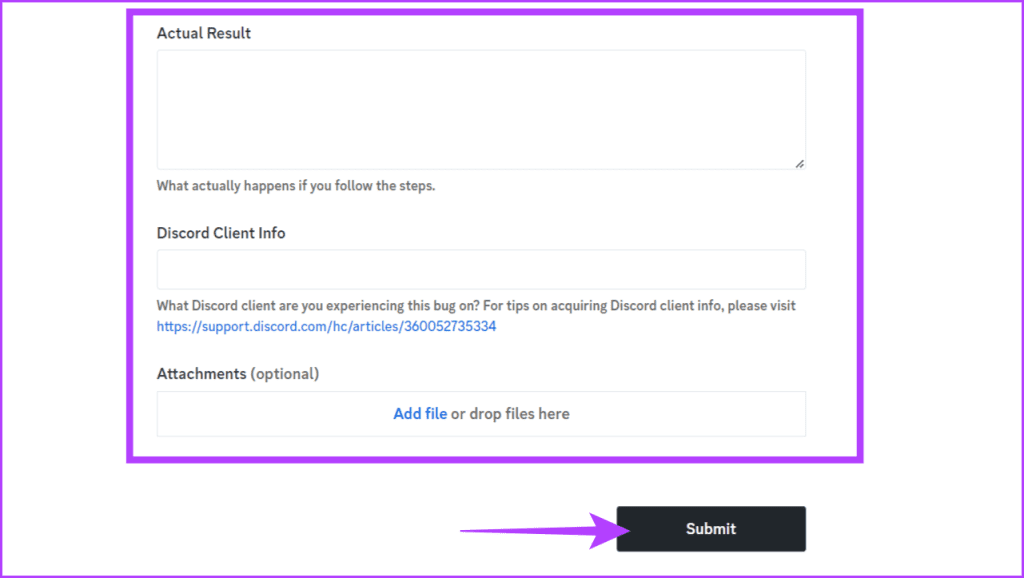This screenshot has height=578, width=1024.
Task: Click the '(optional)' text beside Attachments
Action: (285, 374)
